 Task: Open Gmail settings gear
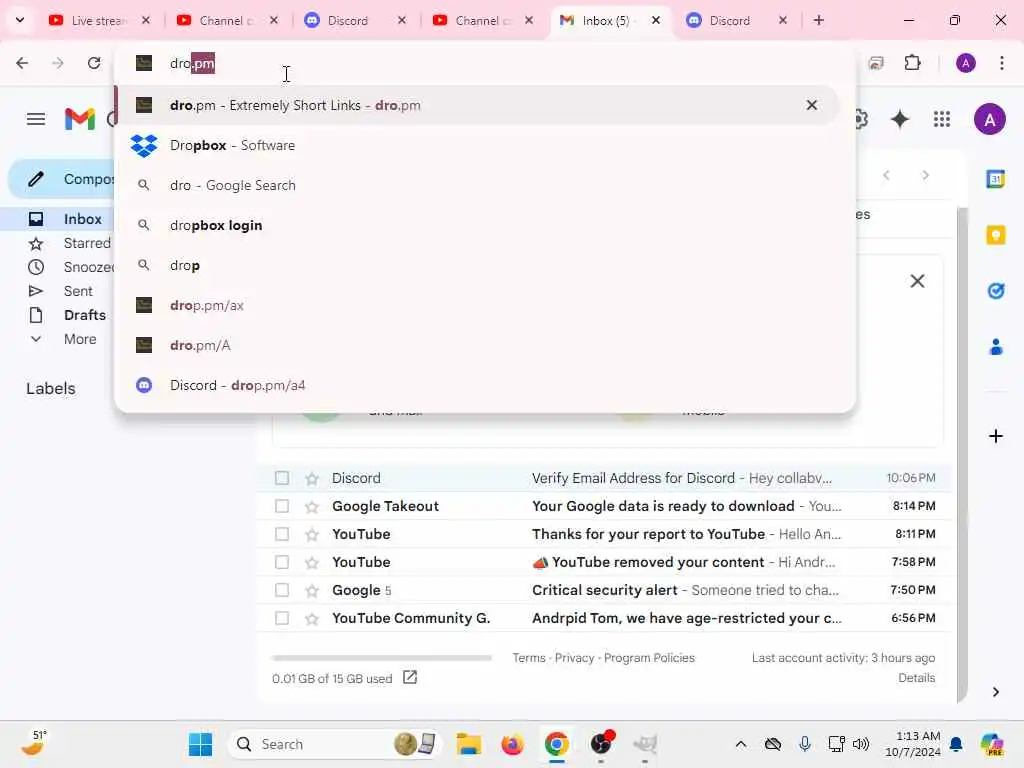[861, 119]
